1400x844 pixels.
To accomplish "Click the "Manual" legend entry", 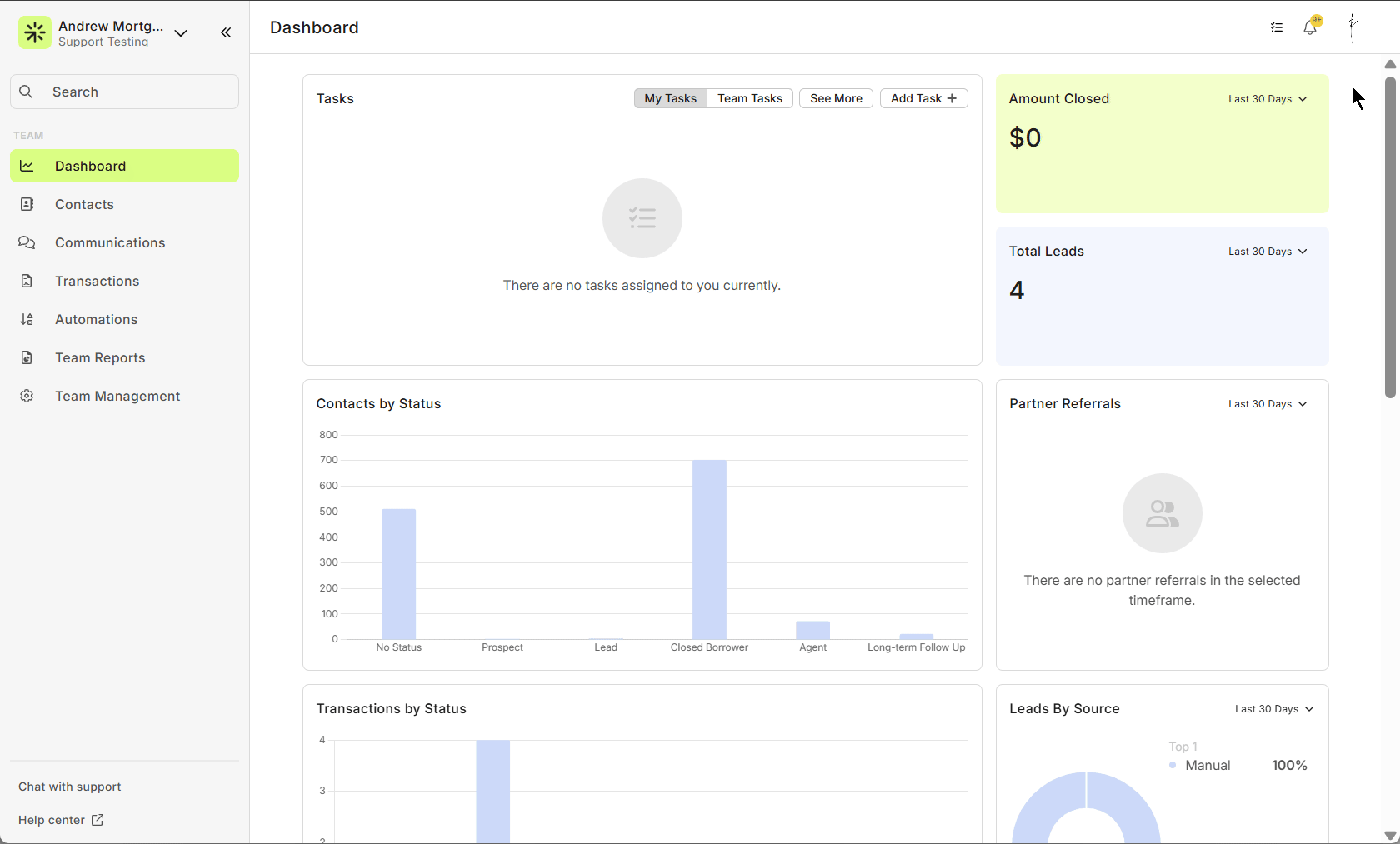I will pos(1200,765).
